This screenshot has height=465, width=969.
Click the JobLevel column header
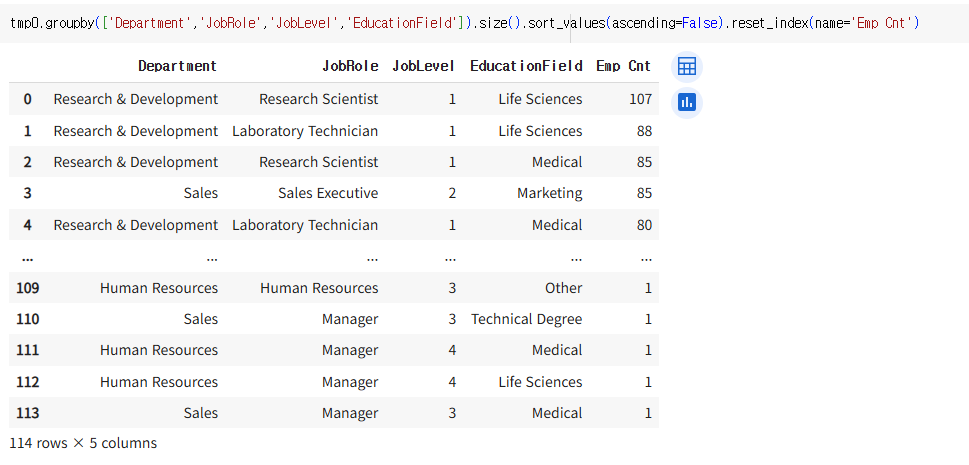pos(424,66)
